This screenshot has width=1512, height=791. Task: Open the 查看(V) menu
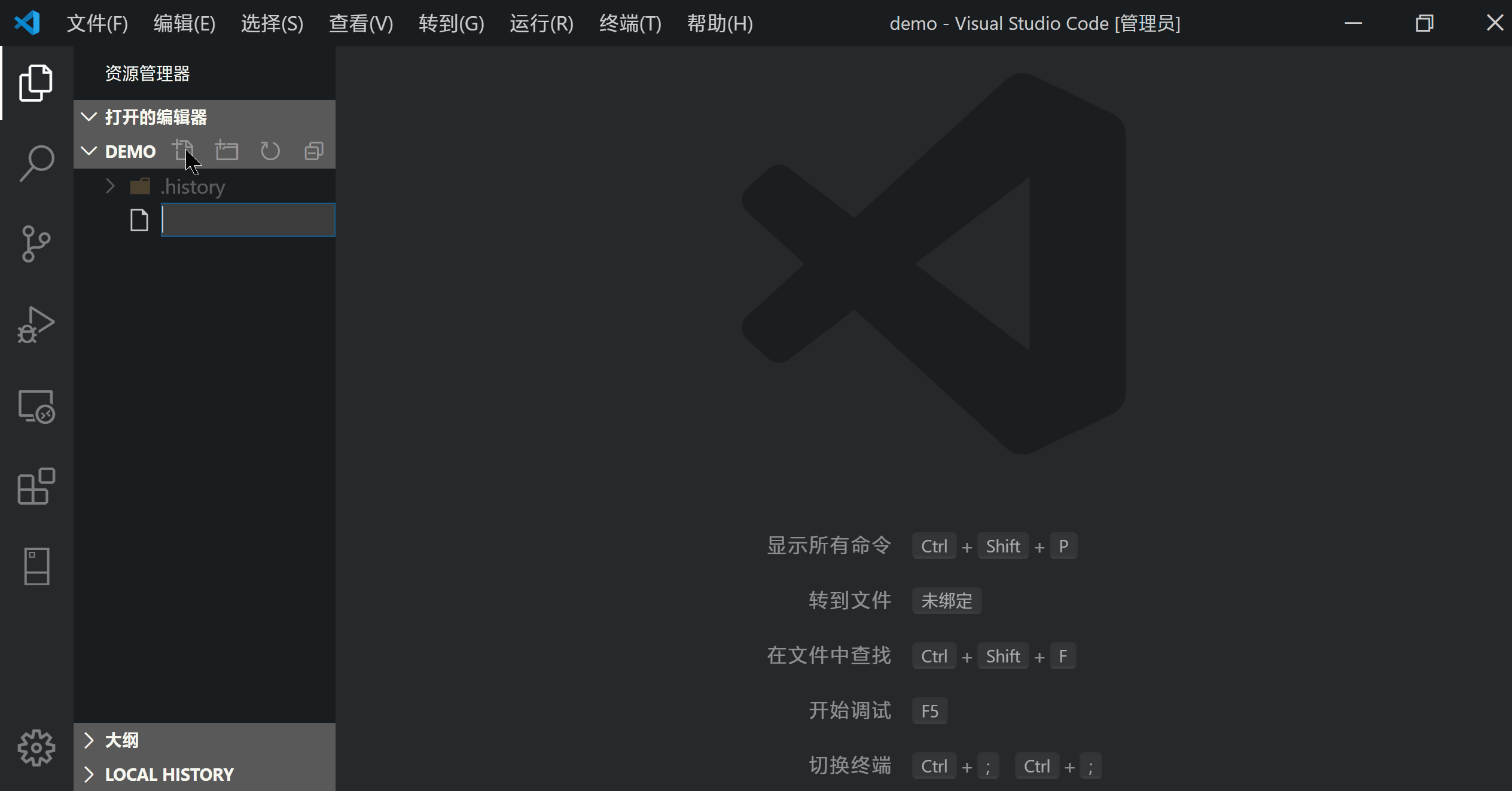[x=361, y=23]
